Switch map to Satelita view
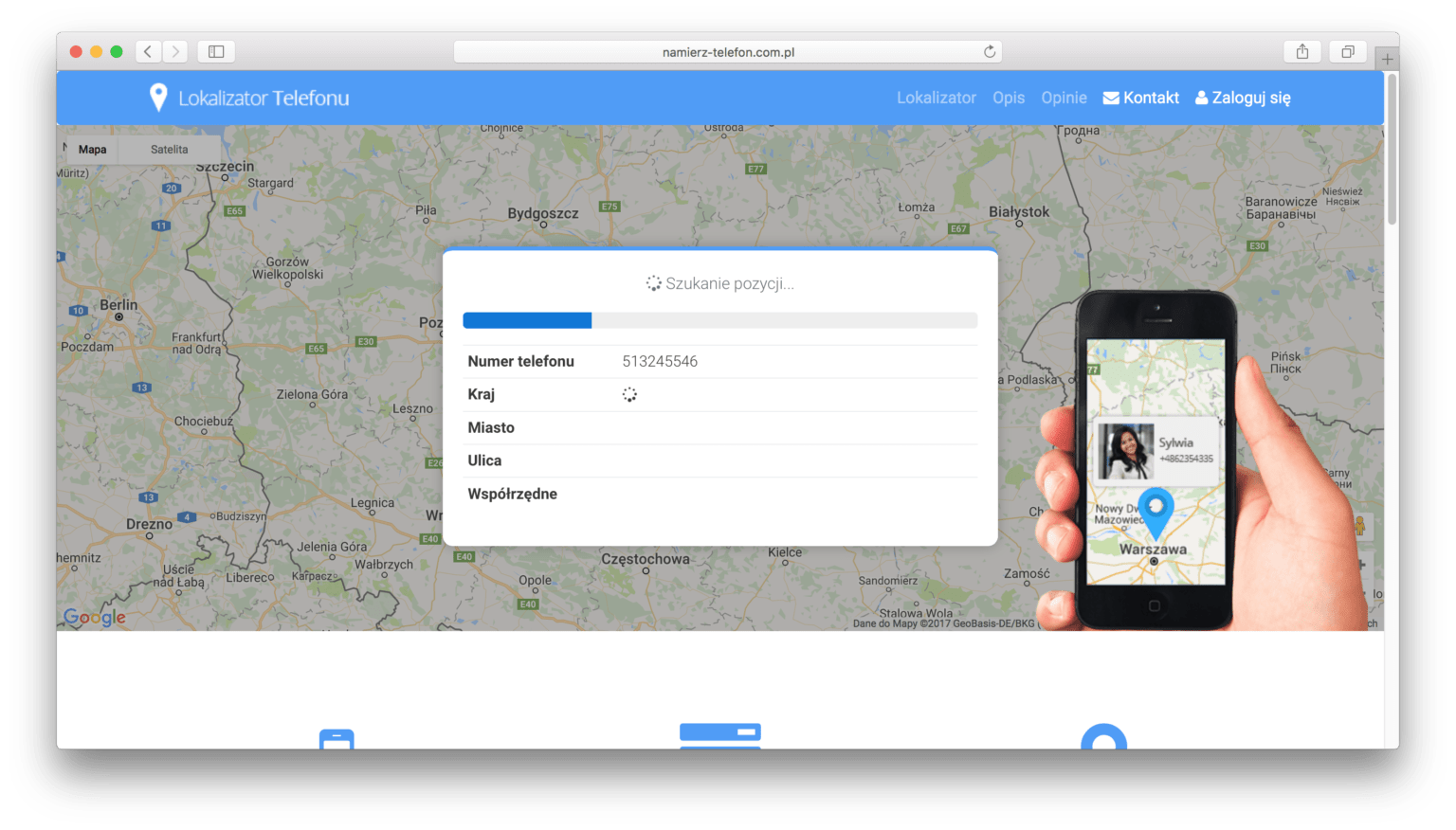 (170, 150)
